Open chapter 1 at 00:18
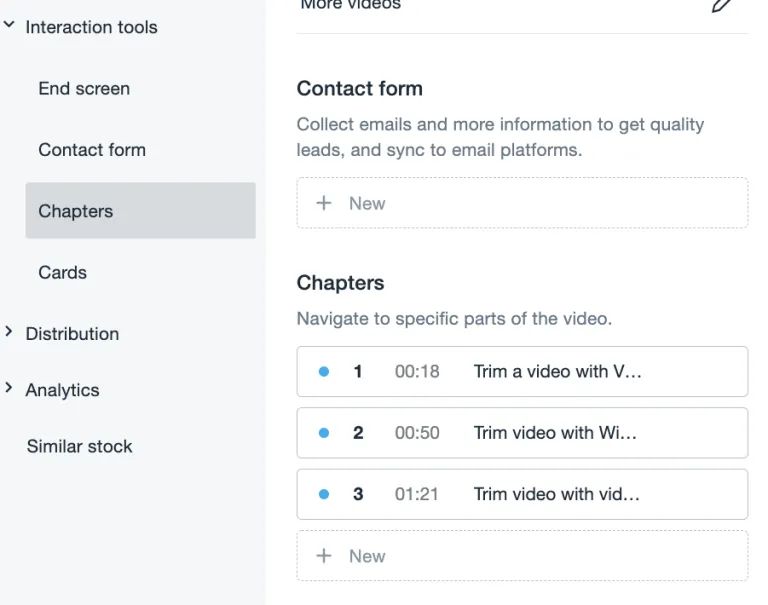 pyautogui.click(x=522, y=371)
